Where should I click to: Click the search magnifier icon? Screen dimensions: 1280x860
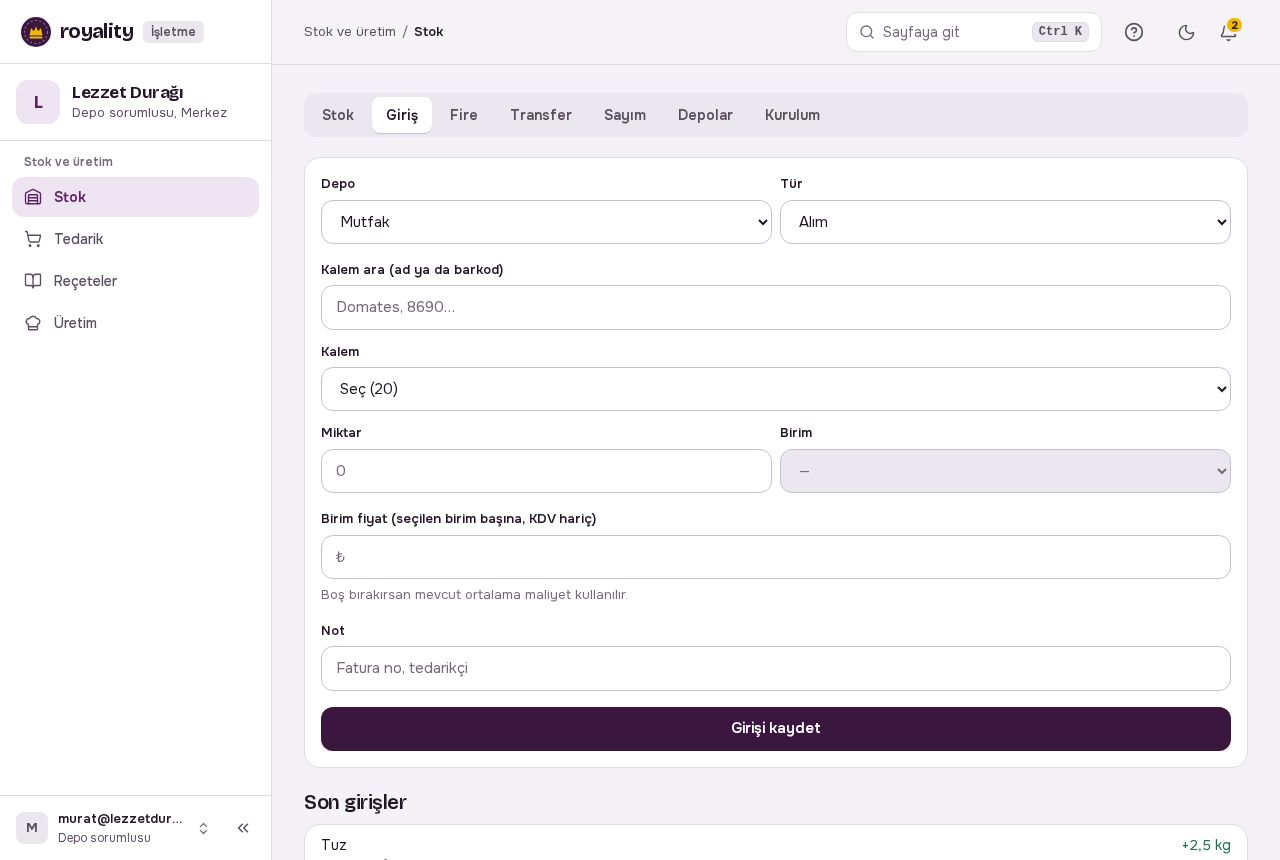[x=867, y=32]
